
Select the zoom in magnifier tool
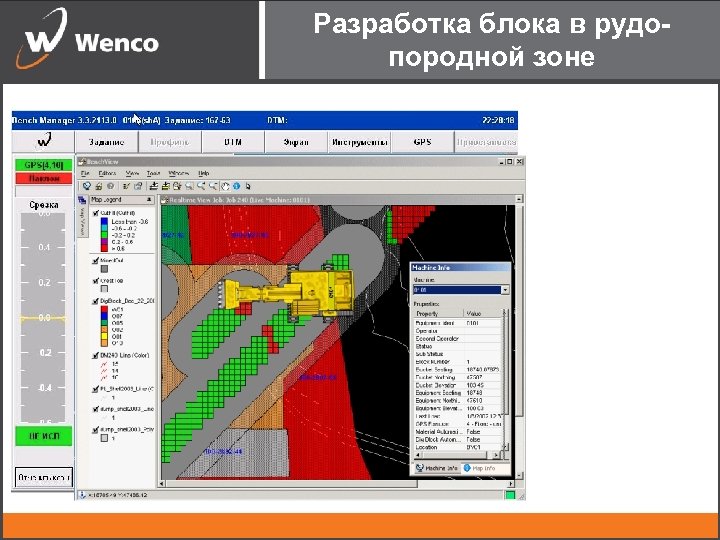(201, 186)
